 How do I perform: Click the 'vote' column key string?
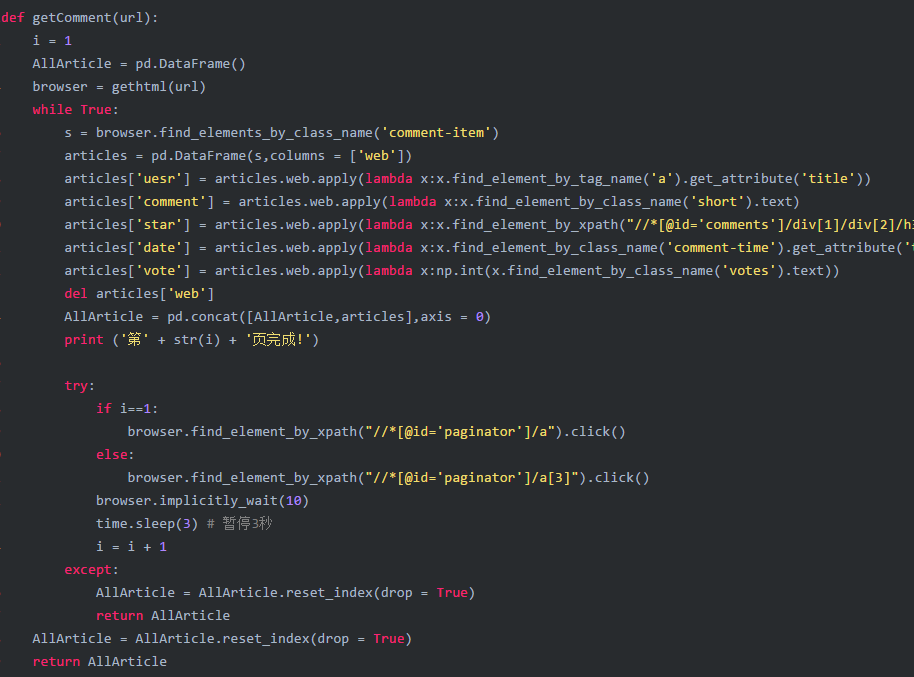[x=159, y=271]
